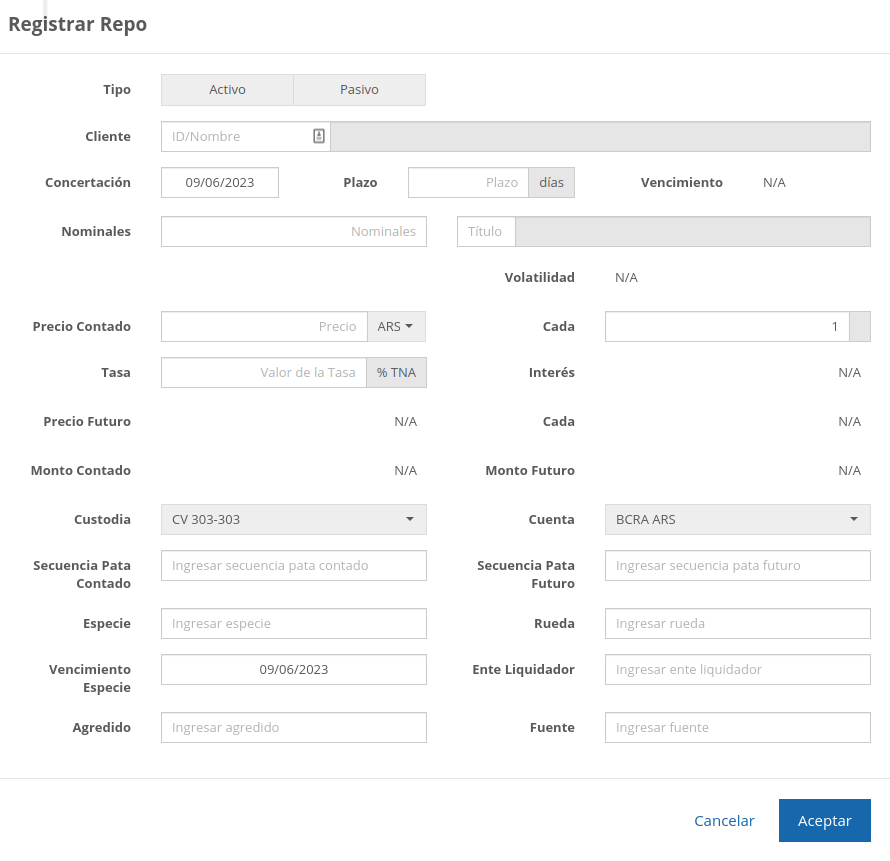Viewport: 890px width, 861px height.
Task: Click the Ingresar fuente field
Action: pyautogui.click(x=737, y=727)
